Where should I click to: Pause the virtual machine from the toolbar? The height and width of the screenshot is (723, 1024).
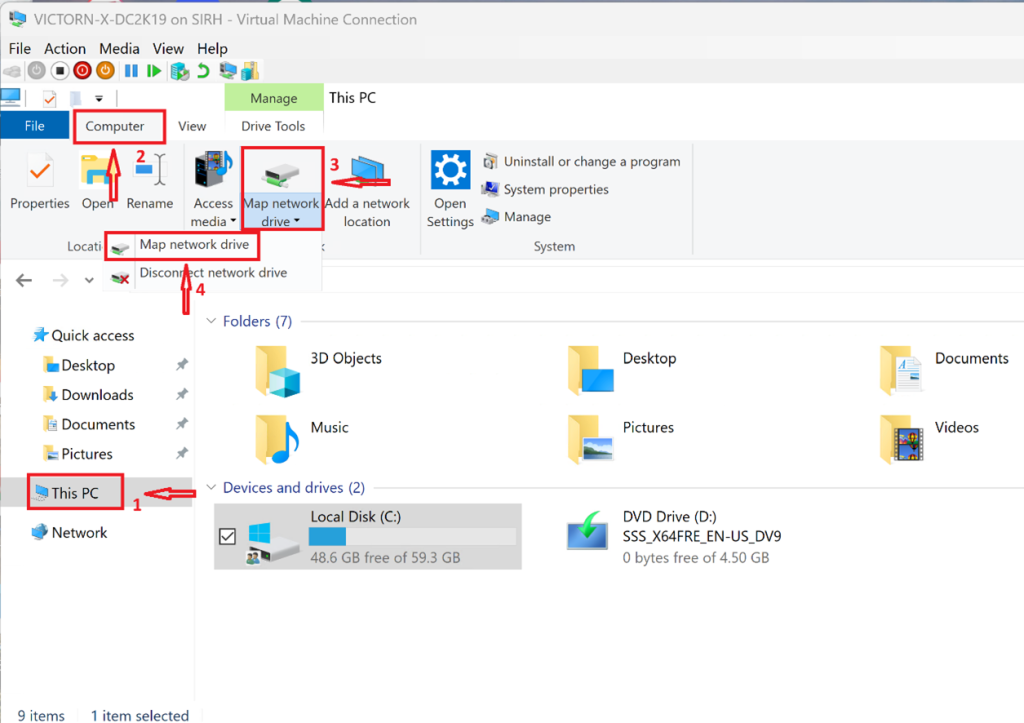click(x=131, y=71)
